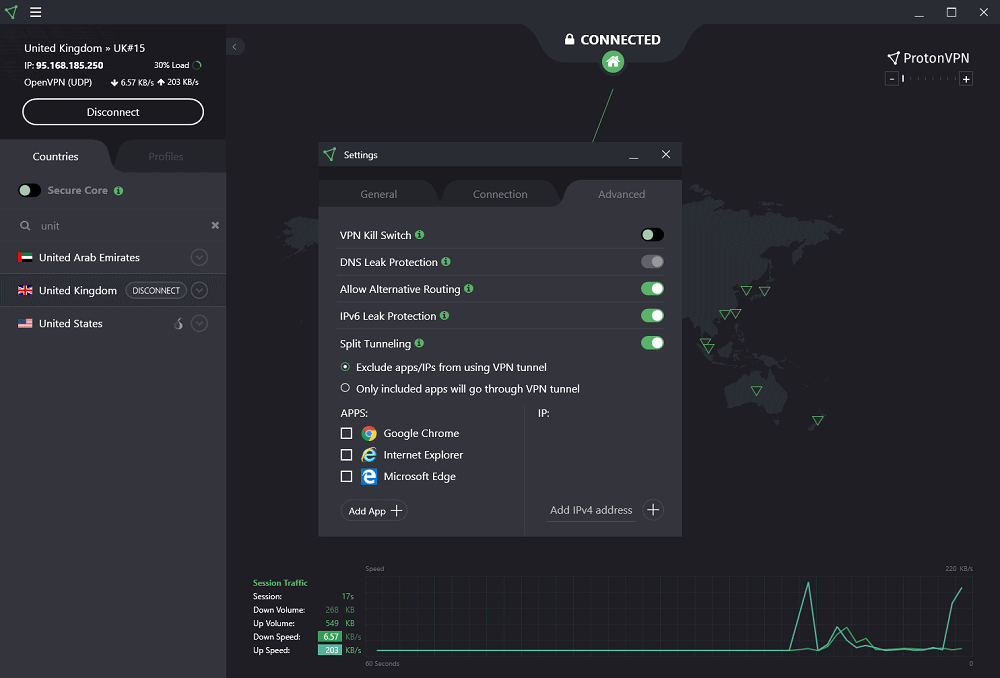Viewport: 1000px width, 678px height.
Task: Check the Microsoft Edge checkbox
Action: pos(346,476)
